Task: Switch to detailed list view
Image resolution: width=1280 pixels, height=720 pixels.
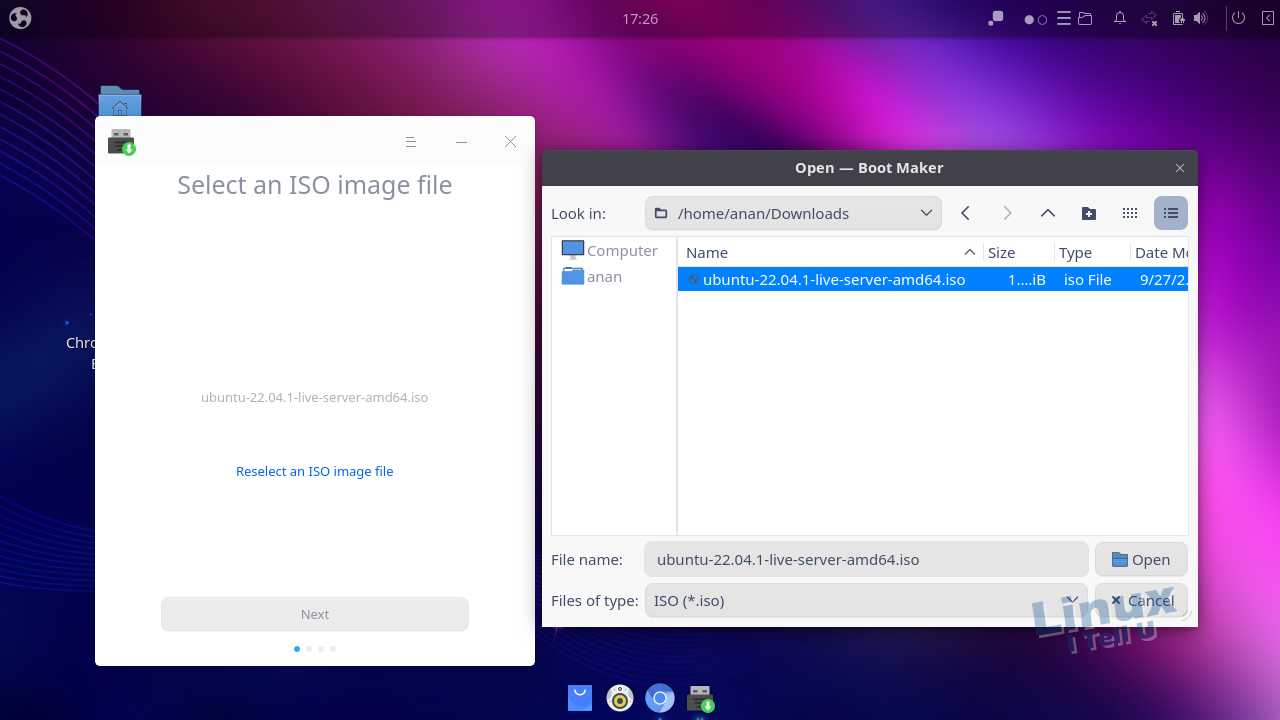Action: [1171, 213]
